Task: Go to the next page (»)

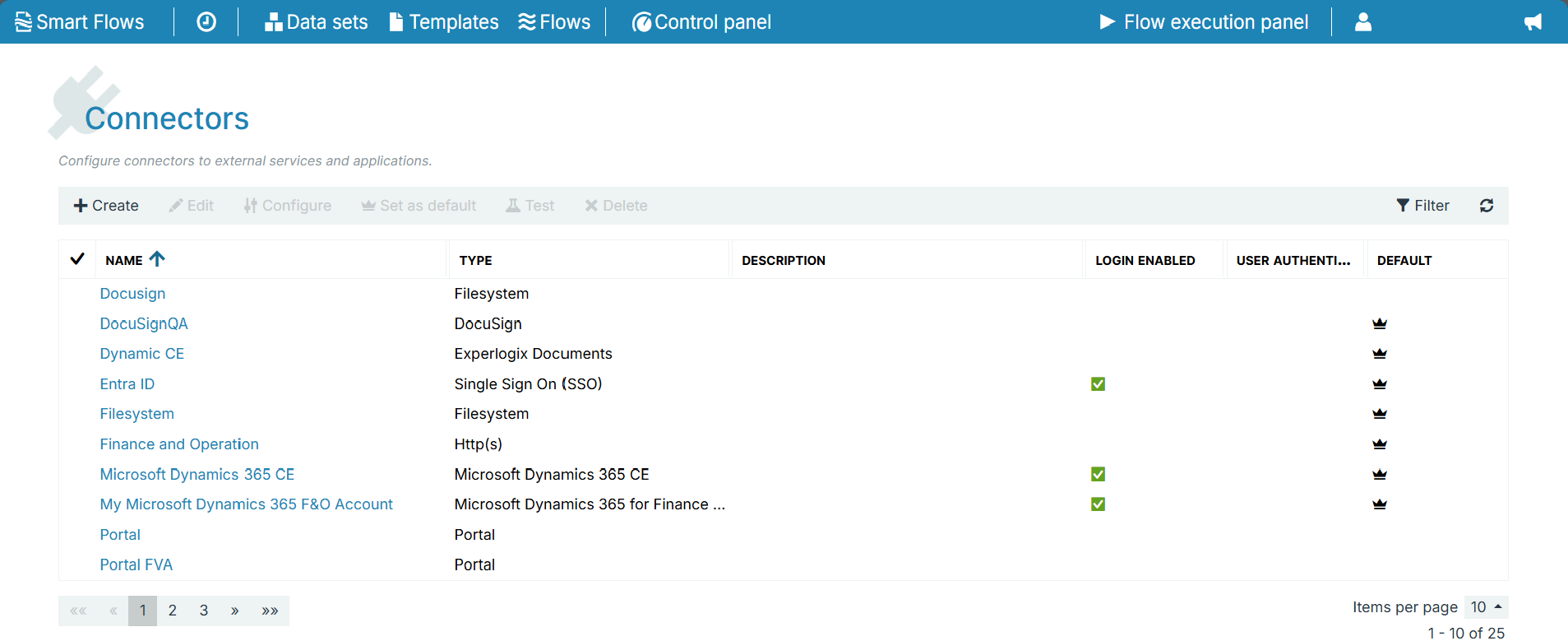Action: (x=235, y=611)
